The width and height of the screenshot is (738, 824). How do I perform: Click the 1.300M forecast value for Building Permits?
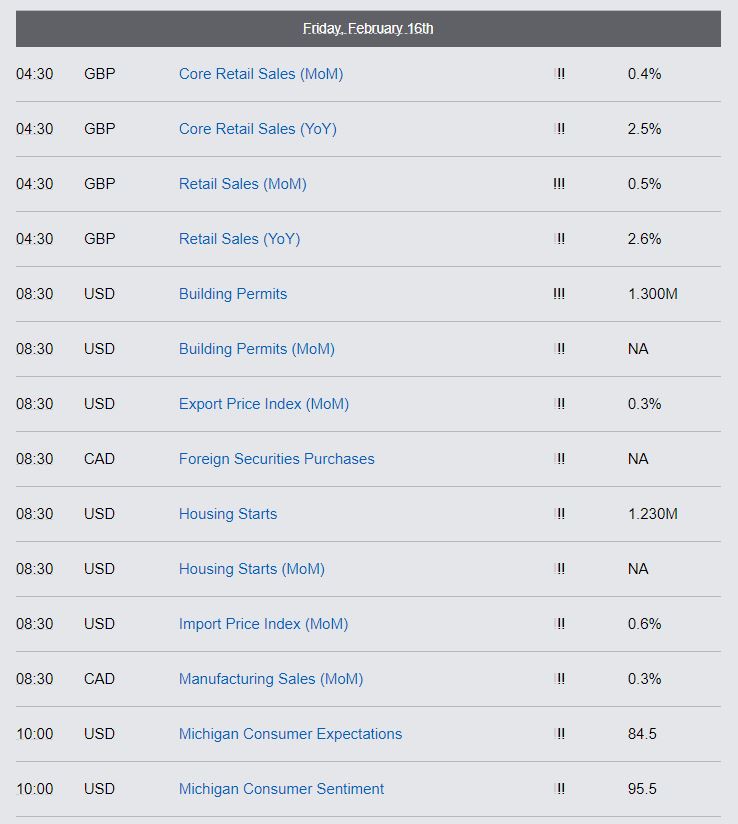(x=652, y=294)
